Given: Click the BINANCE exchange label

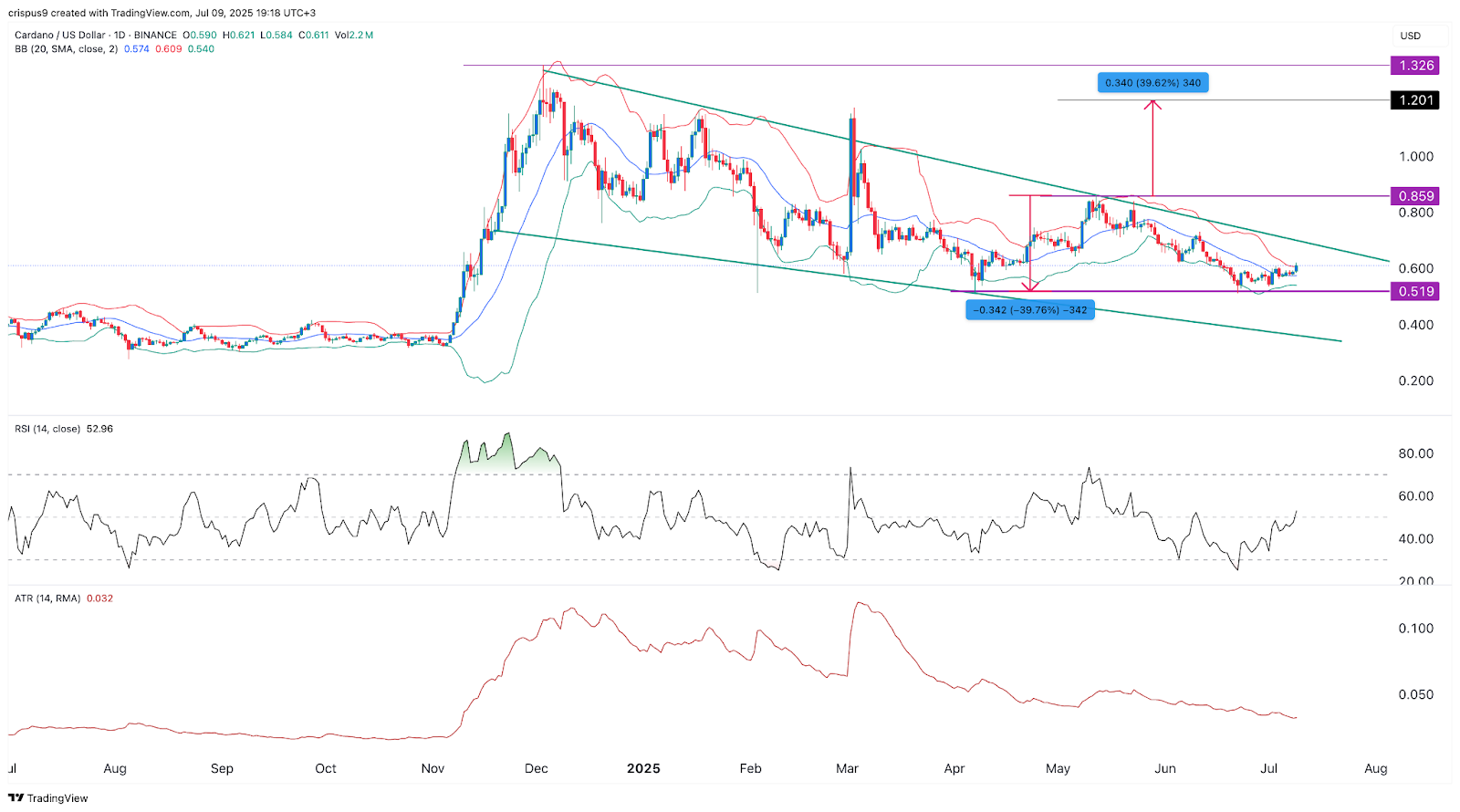Looking at the screenshot, I should [x=155, y=36].
